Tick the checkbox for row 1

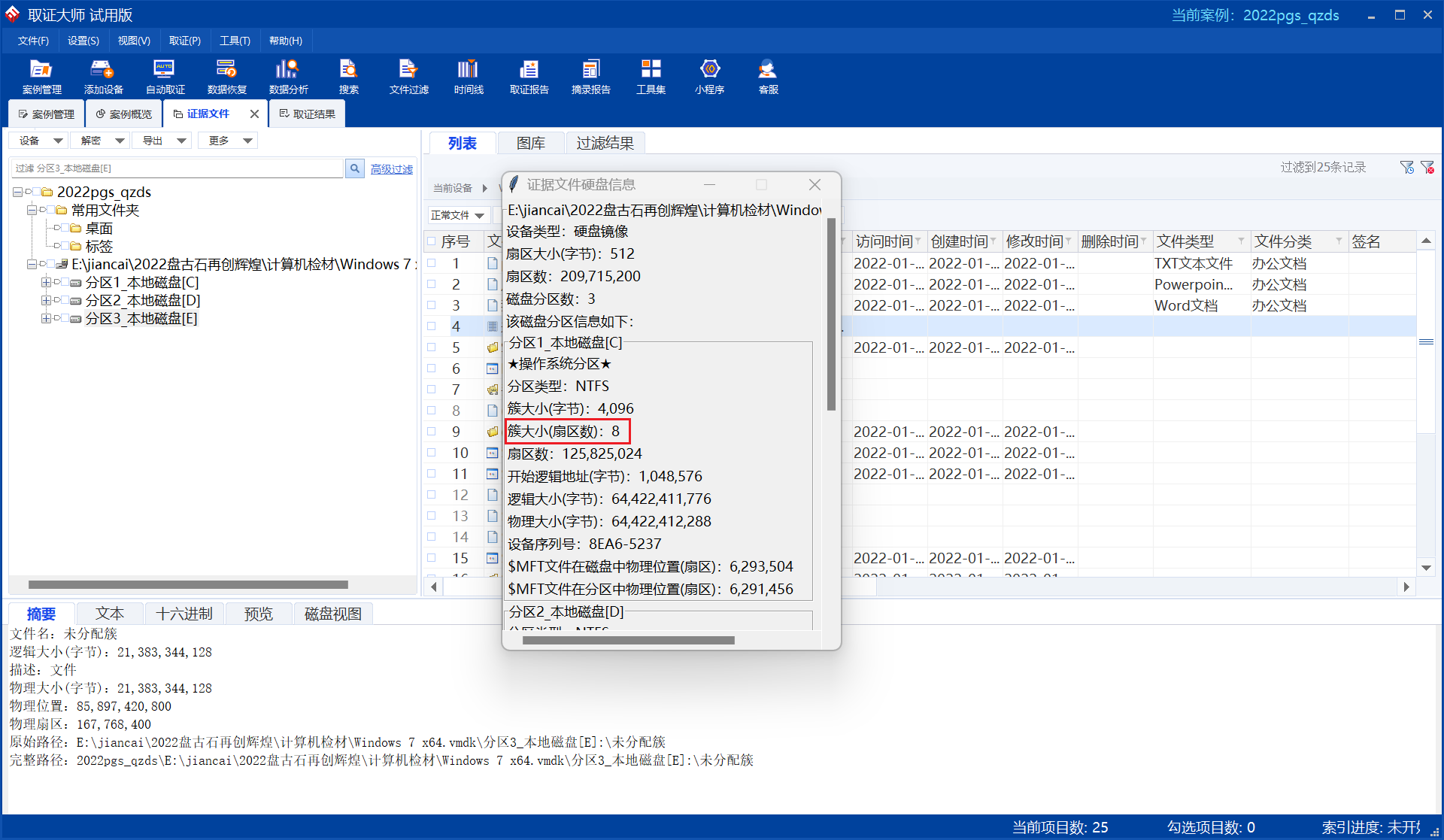pos(432,263)
